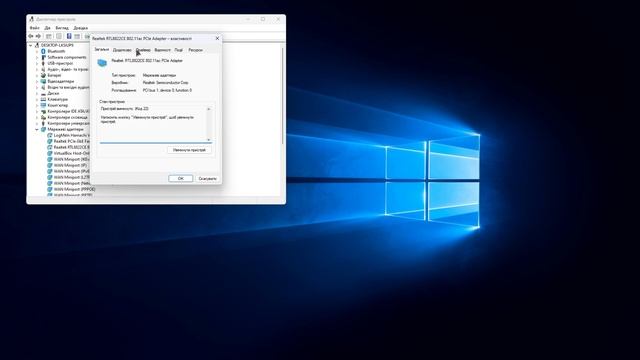Expand the Bluetooth node

37,51
